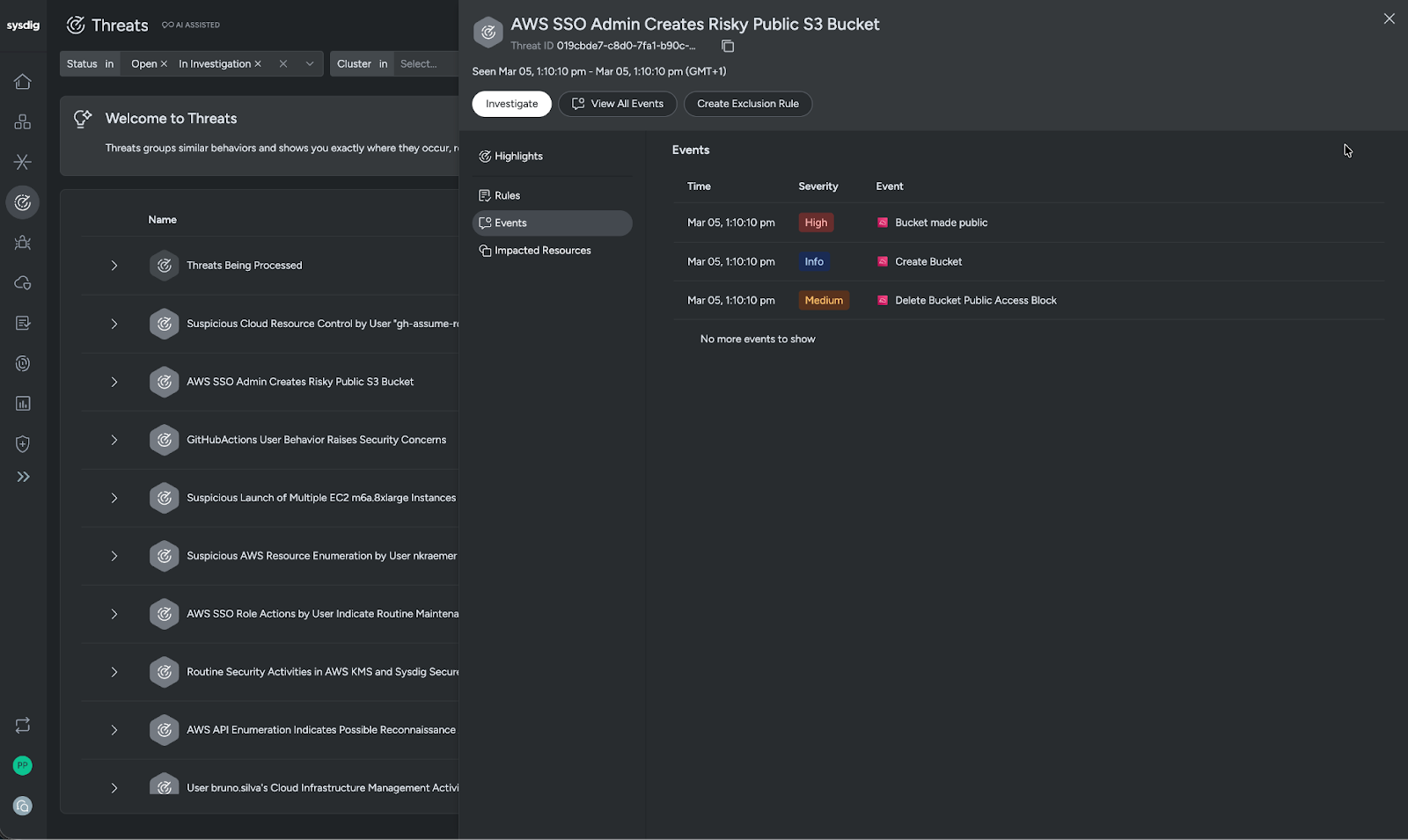Remove the Open status filter chip
The image size is (1408, 840).
pyautogui.click(x=164, y=64)
